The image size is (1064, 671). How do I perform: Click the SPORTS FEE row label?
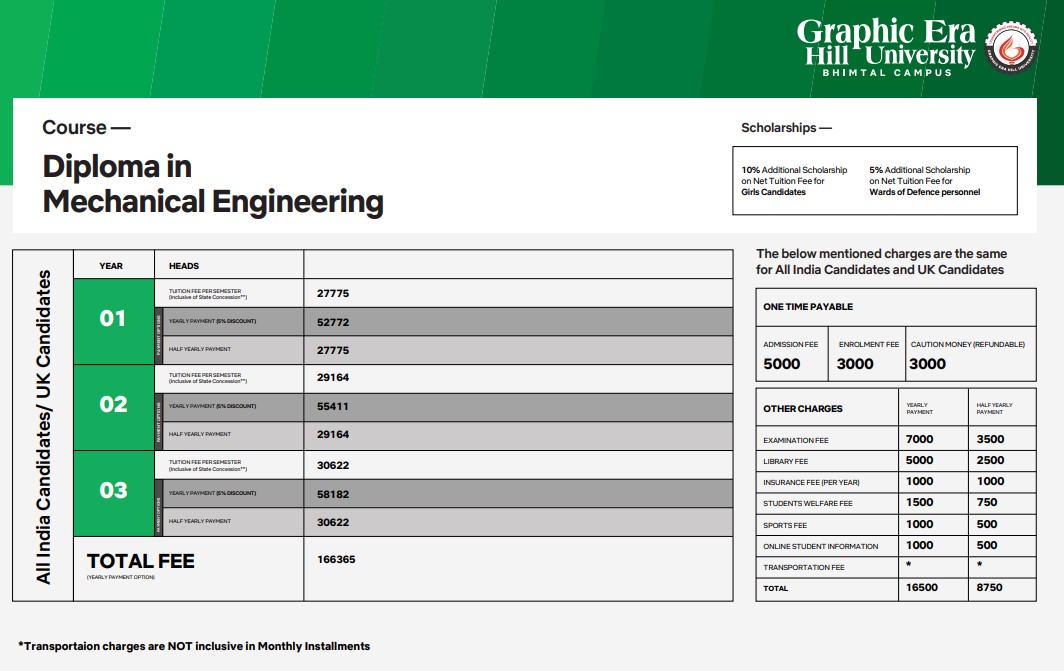click(x=785, y=525)
